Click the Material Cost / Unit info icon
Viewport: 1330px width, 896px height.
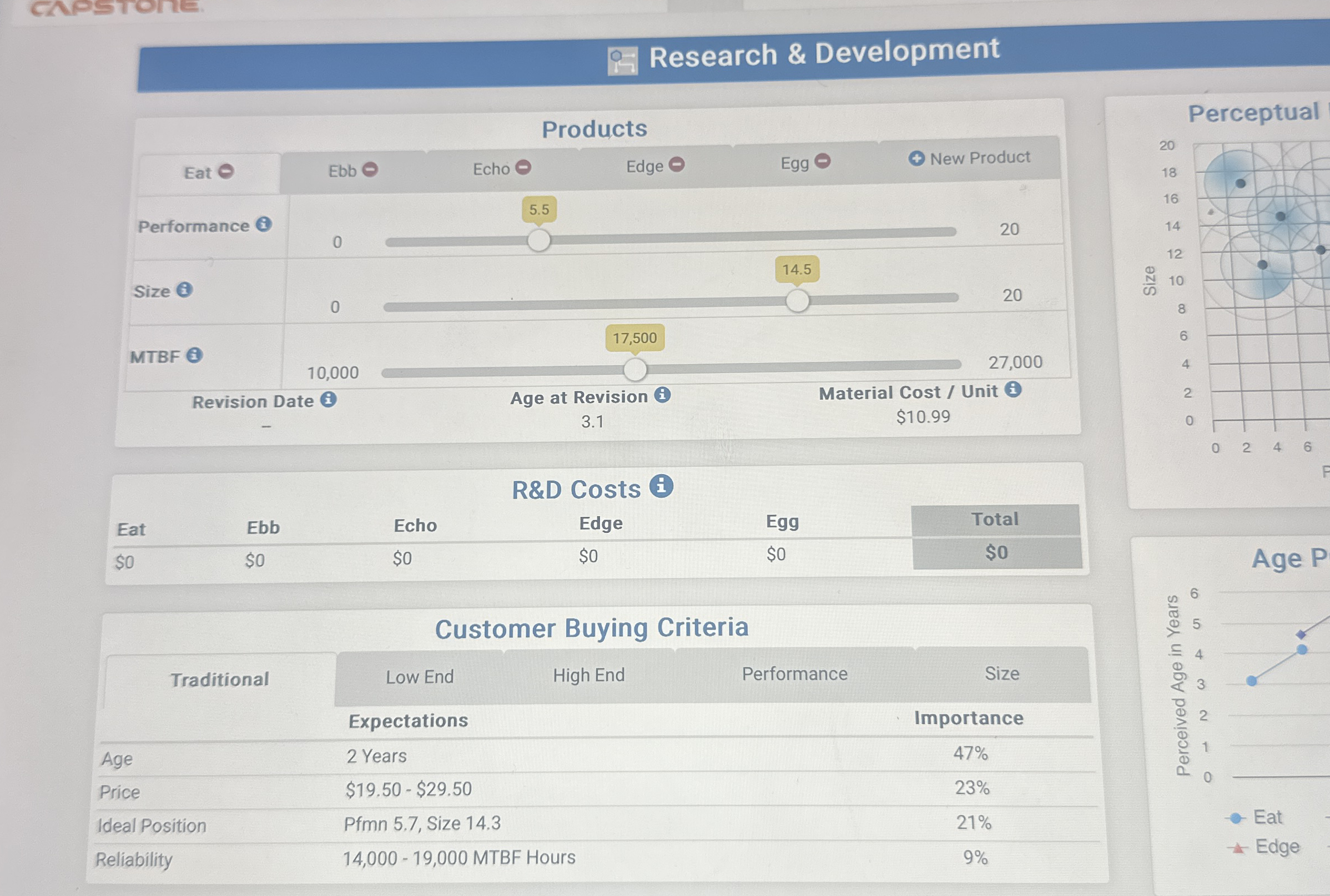click(x=1014, y=390)
